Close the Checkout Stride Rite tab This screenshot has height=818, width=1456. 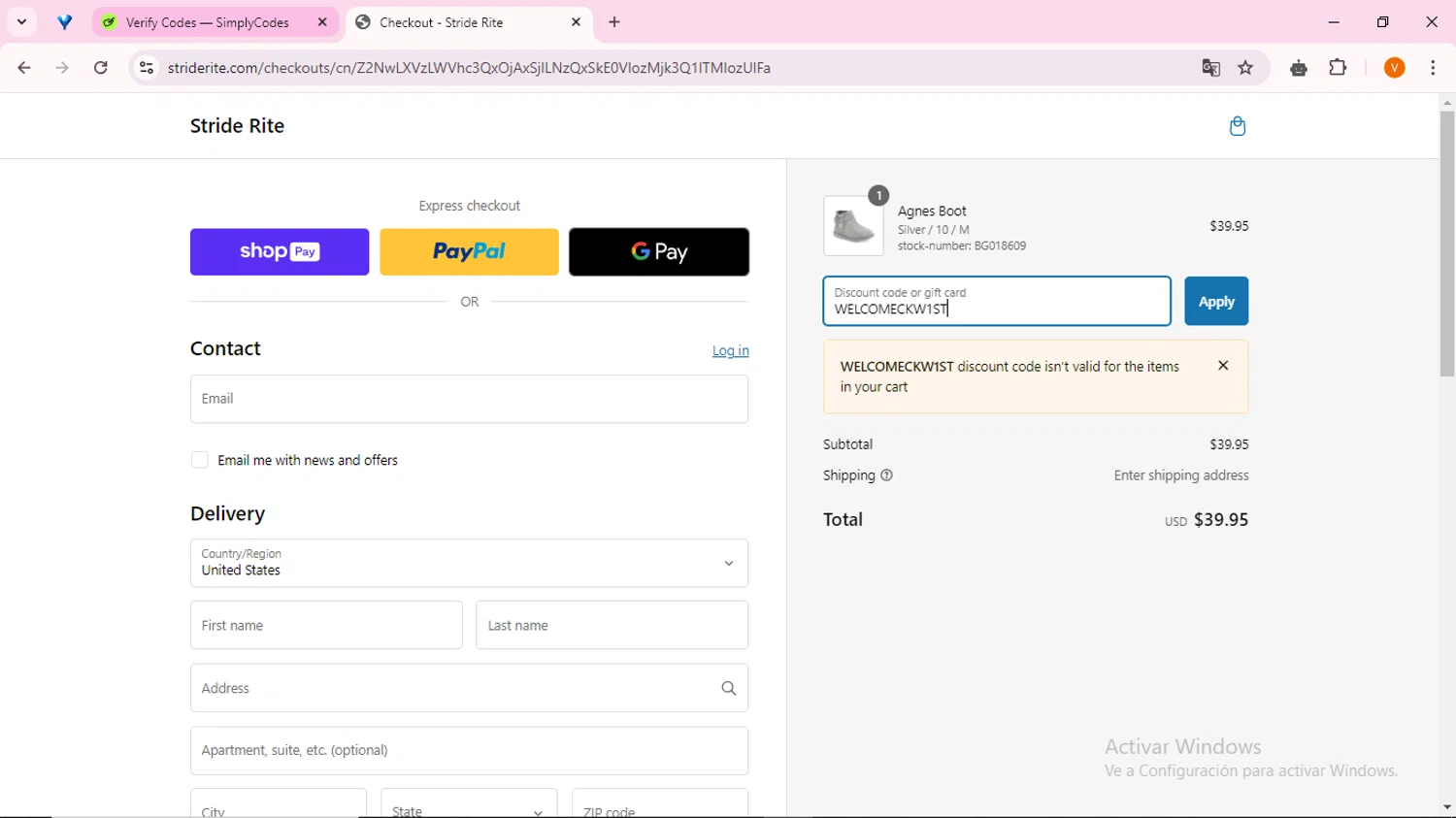tap(576, 22)
